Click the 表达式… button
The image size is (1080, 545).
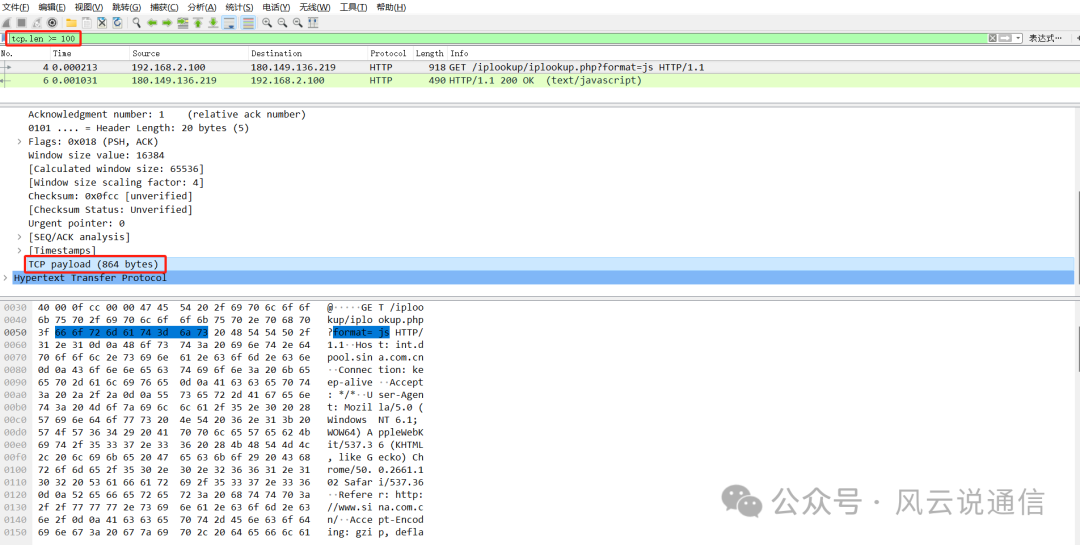(1045, 38)
